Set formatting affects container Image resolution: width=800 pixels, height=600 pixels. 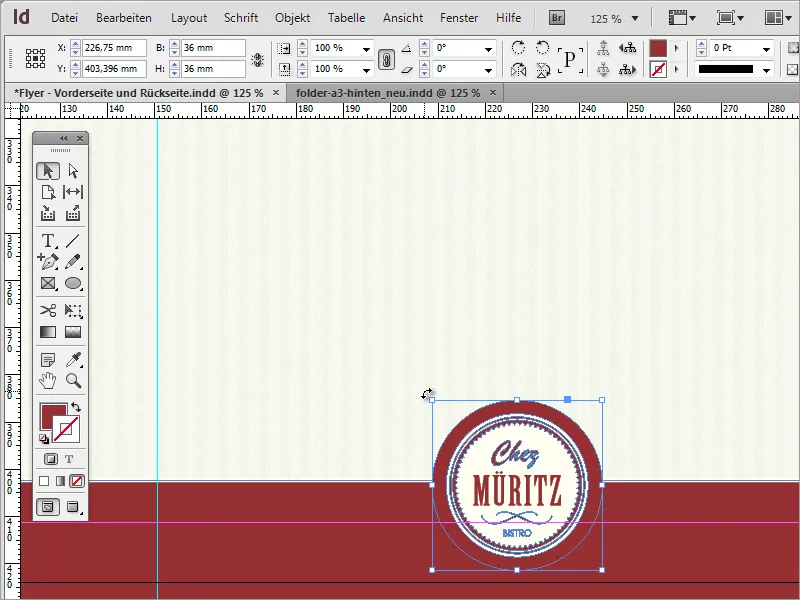(51, 459)
